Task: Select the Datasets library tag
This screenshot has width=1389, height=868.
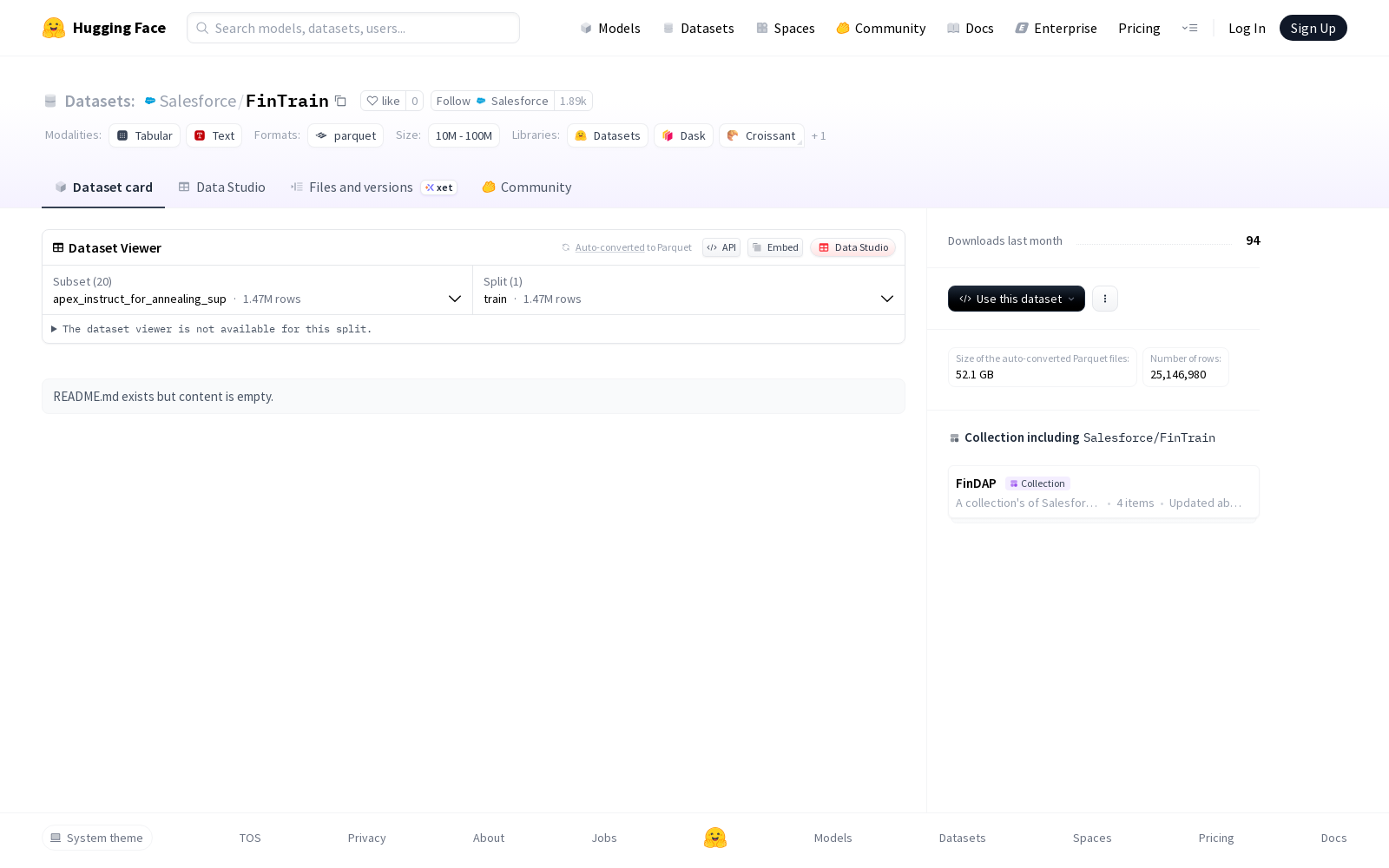Action: 608,135
